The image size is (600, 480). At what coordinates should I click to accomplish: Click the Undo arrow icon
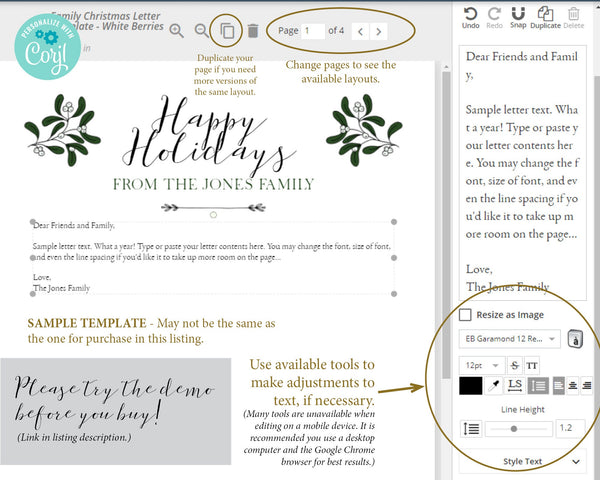click(x=471, y=14)
